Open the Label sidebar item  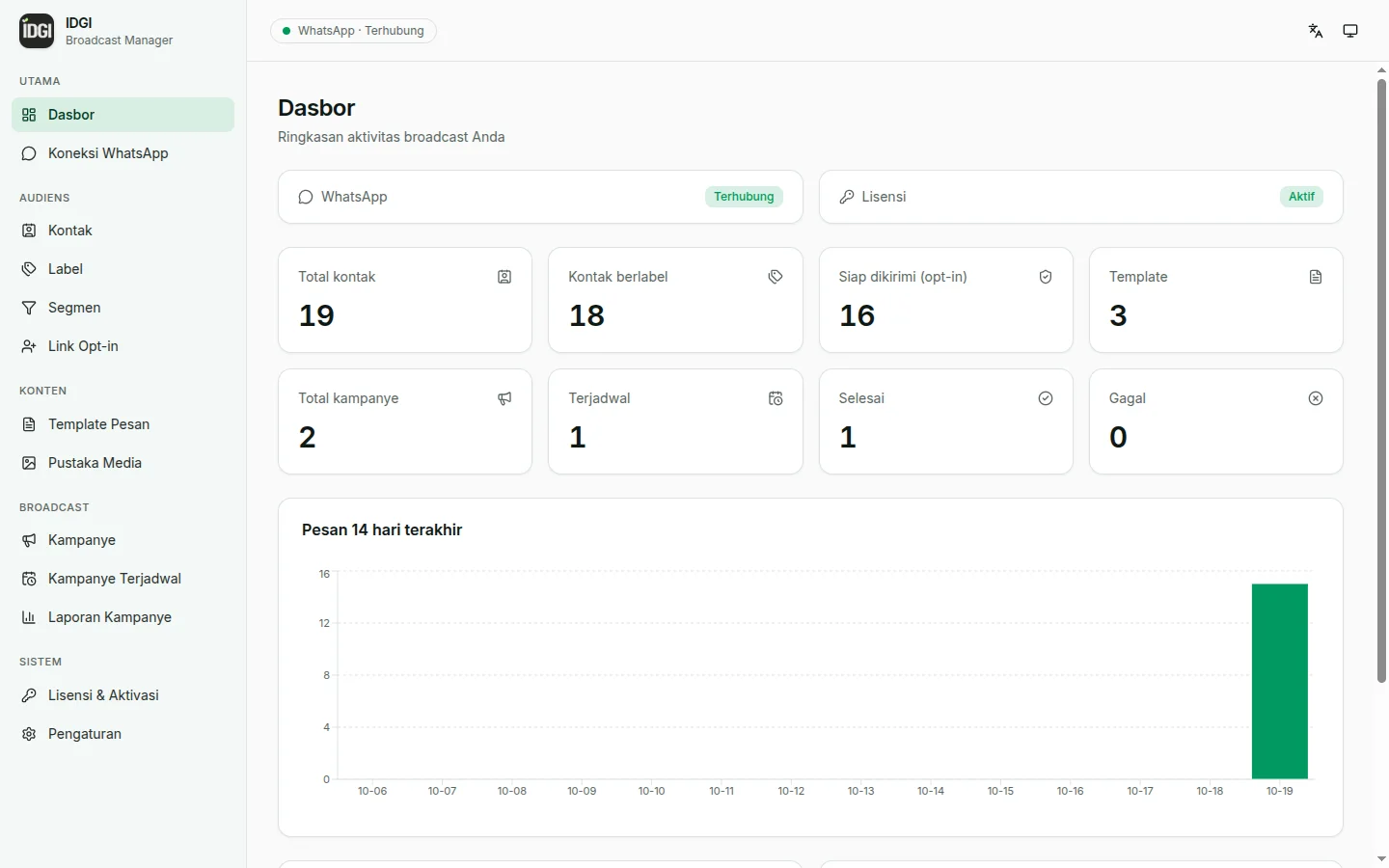[x=123, y=269]
